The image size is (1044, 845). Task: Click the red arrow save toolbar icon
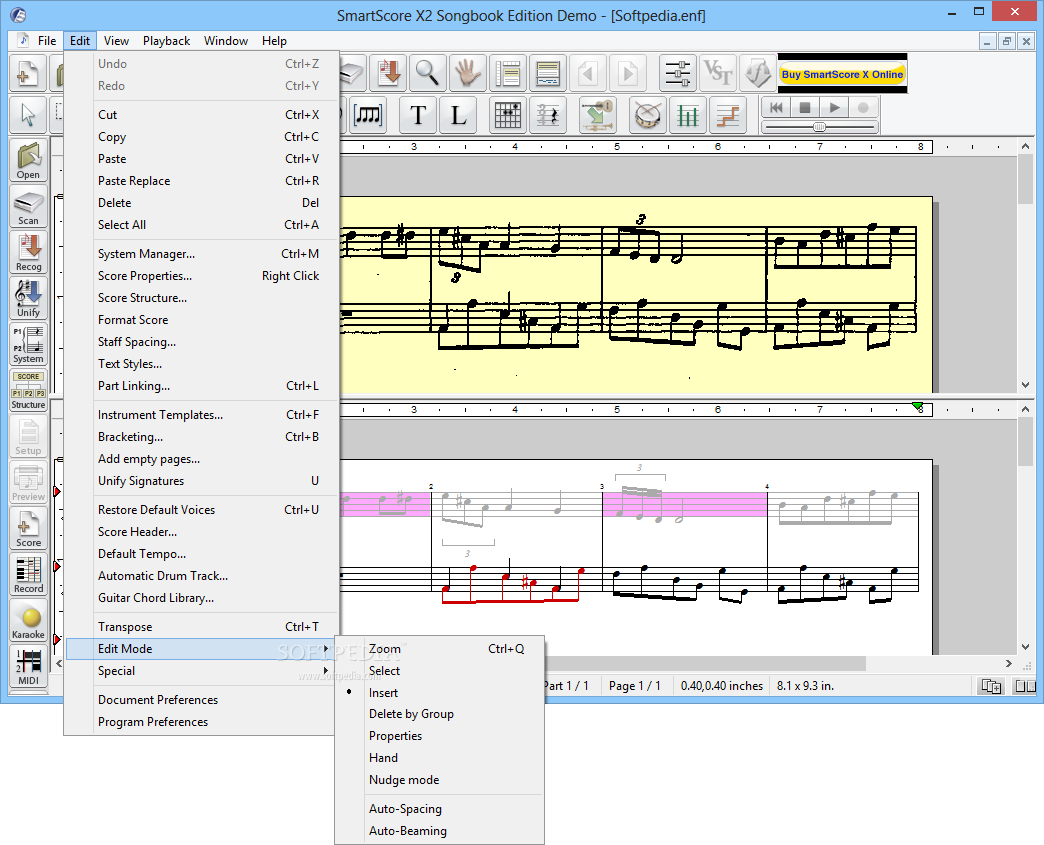[388, 73]
